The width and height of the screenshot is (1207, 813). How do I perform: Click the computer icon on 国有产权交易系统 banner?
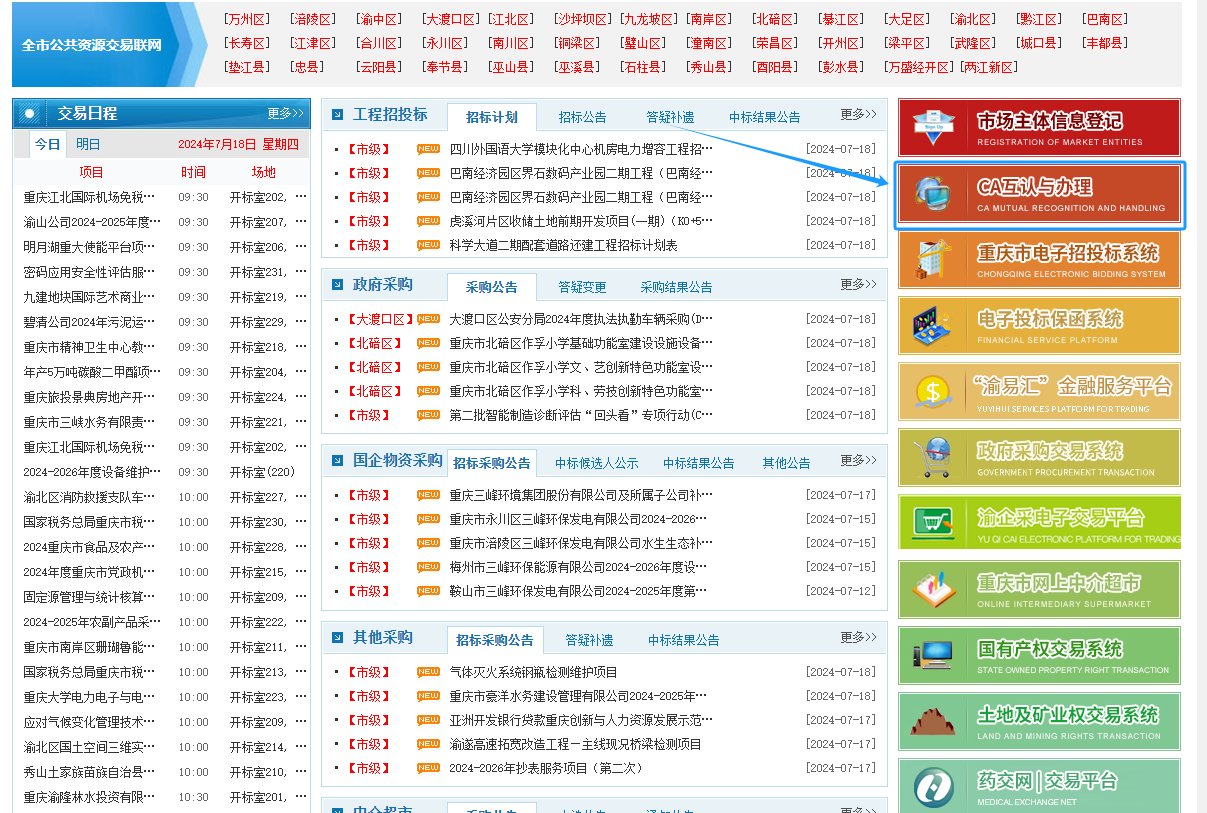(933, 656)
